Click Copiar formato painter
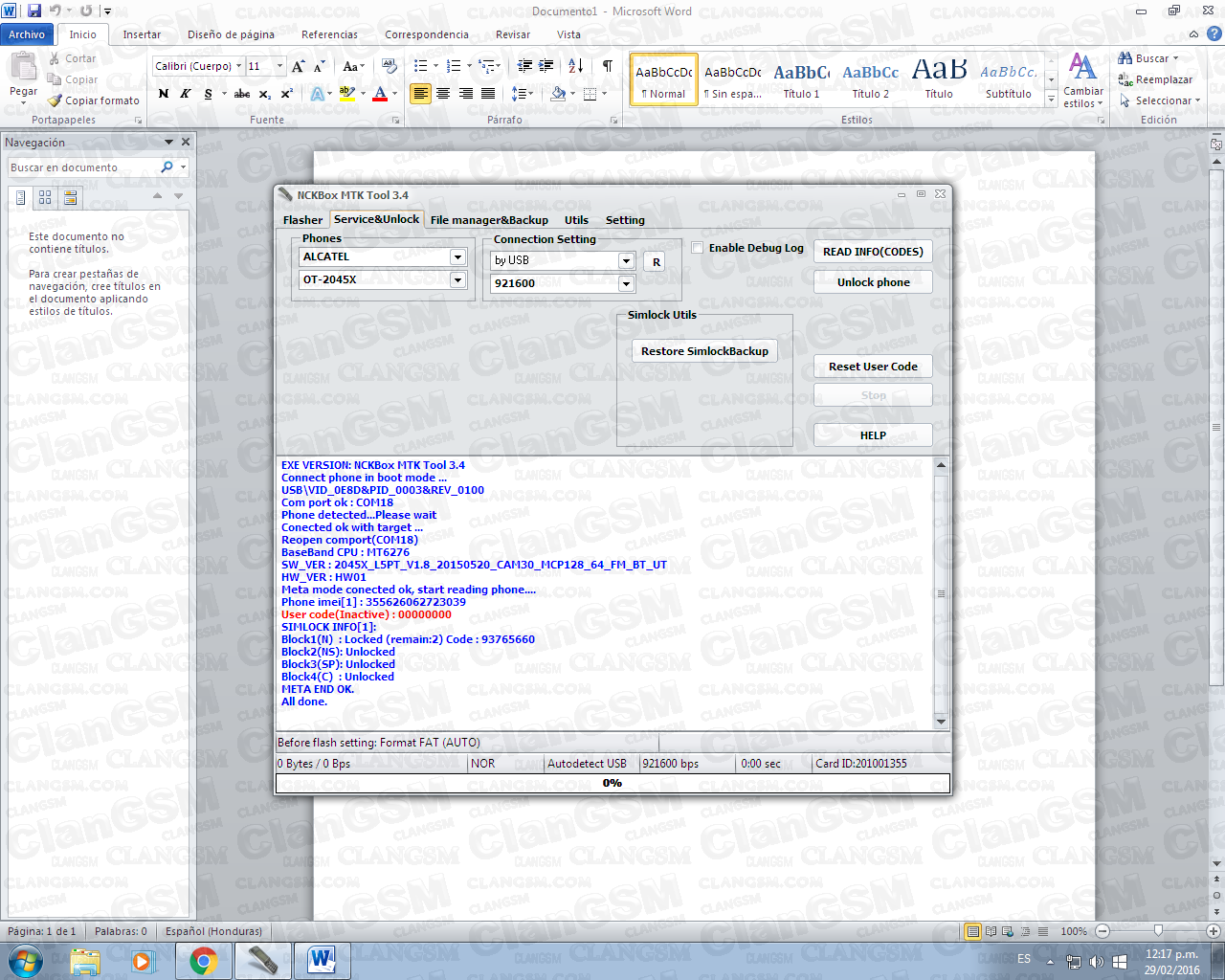The image size is (1225, 980). pyautogui.click(x=94, y=100)
